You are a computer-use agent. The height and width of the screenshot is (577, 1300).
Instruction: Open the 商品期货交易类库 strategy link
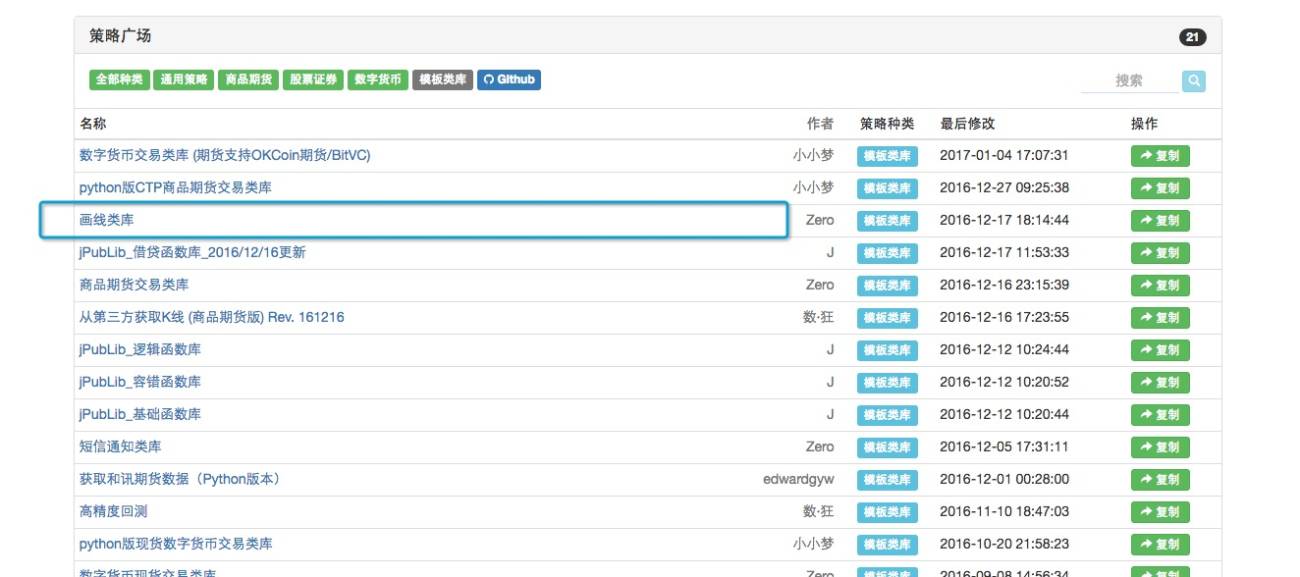tap(134, 285)
